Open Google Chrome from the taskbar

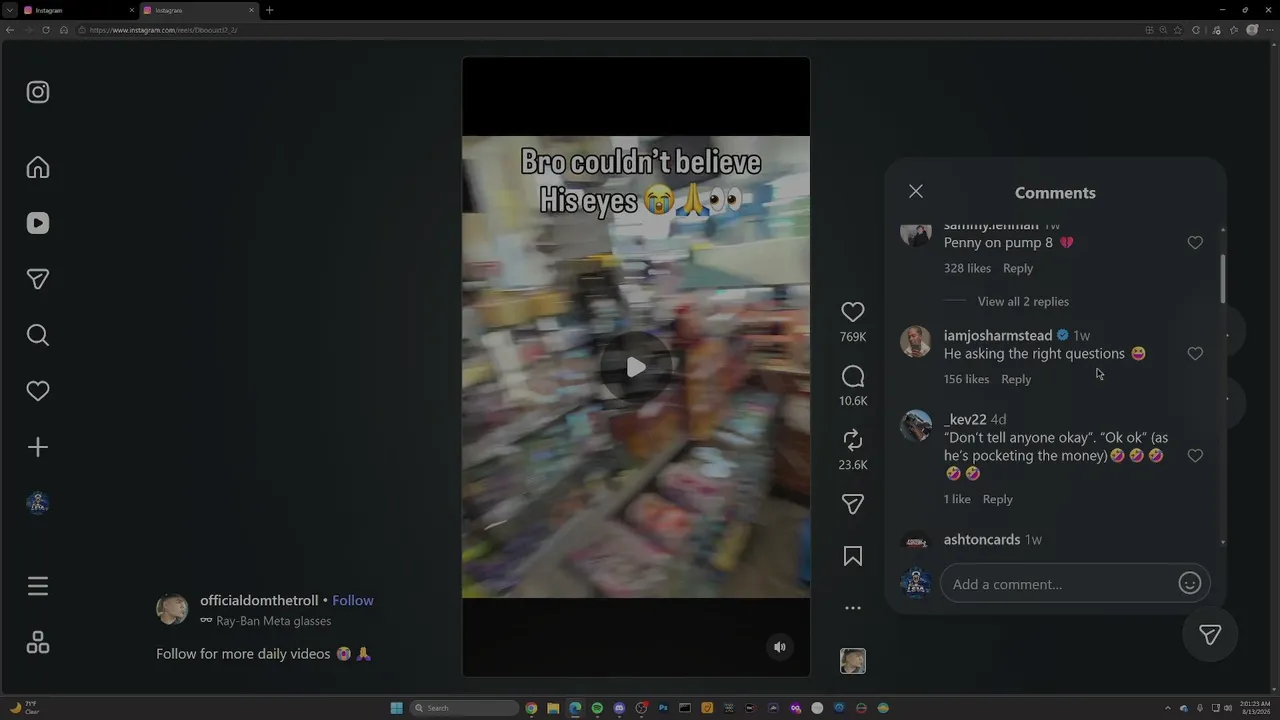coord(531,708)
